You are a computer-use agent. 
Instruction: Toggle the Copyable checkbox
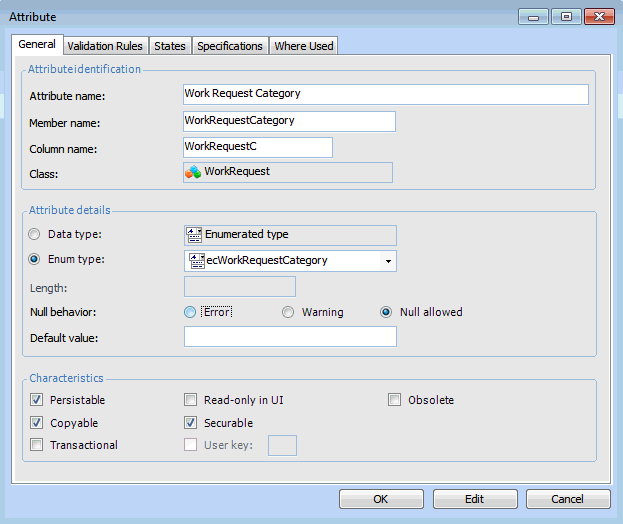click(37, 423)
